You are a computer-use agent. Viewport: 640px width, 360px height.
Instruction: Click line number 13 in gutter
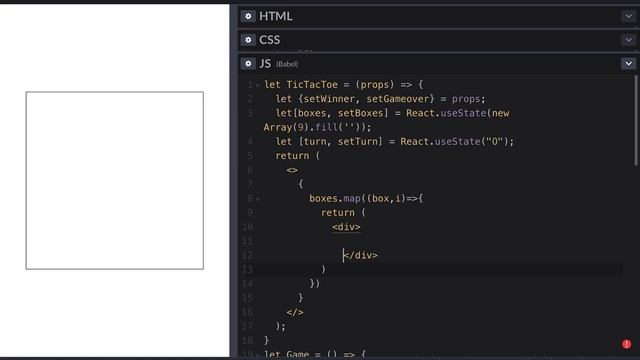[247, 269]
